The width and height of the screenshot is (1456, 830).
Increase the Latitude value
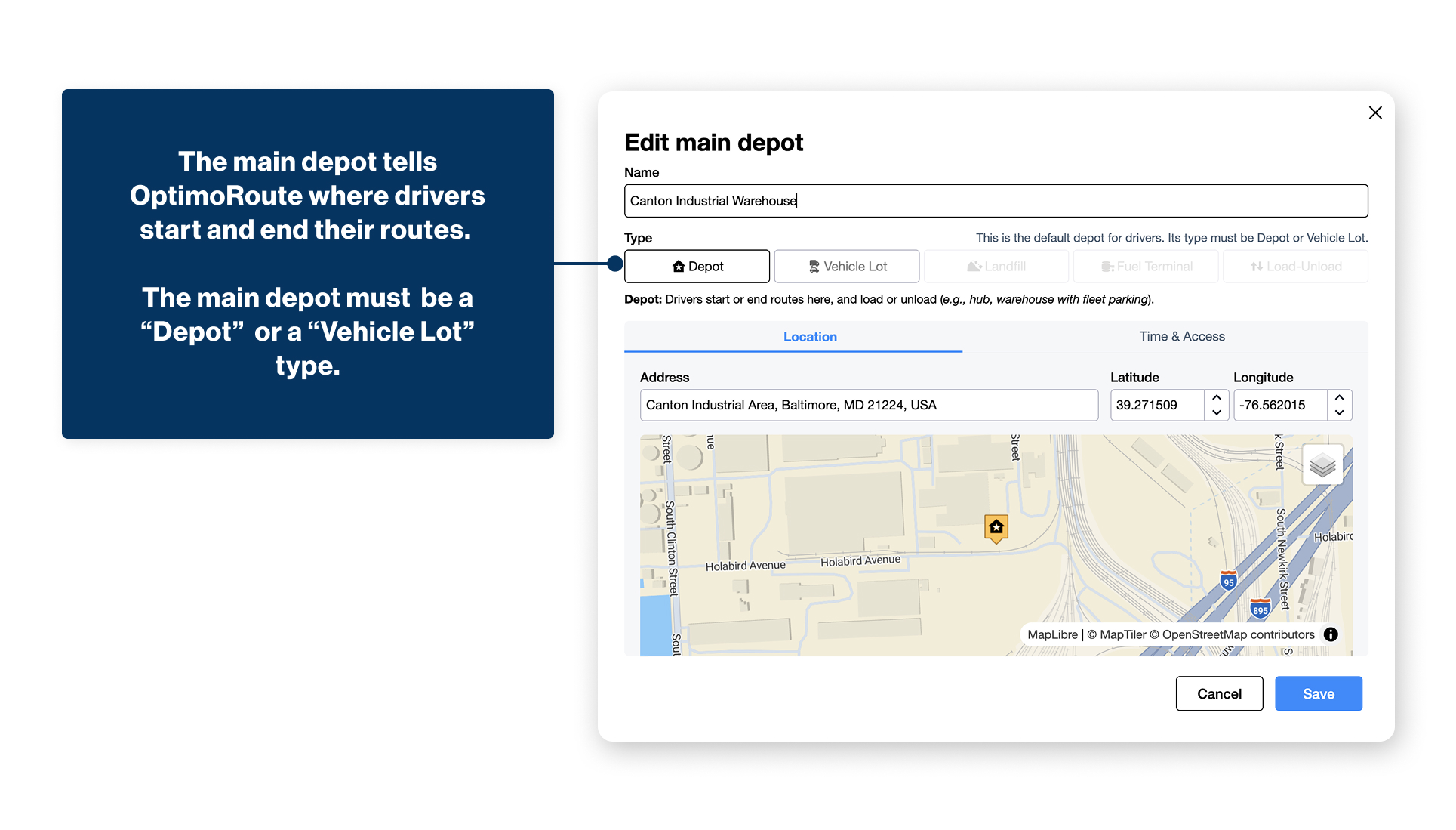pyautogui.click(x=1217, y=397)
